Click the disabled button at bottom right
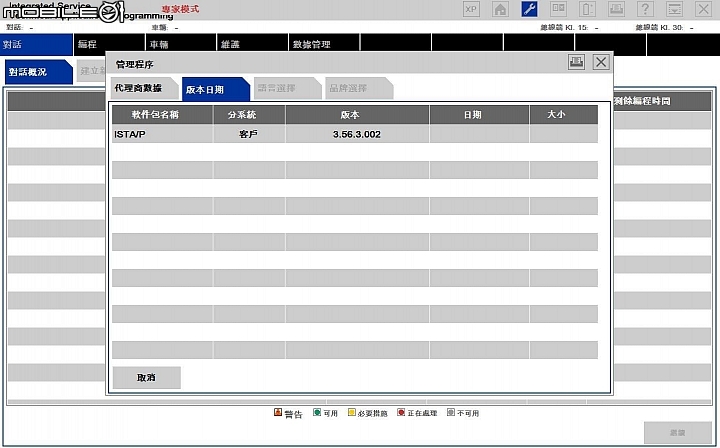Viewport: 720px width, 448px height. (x=678, y=432)
